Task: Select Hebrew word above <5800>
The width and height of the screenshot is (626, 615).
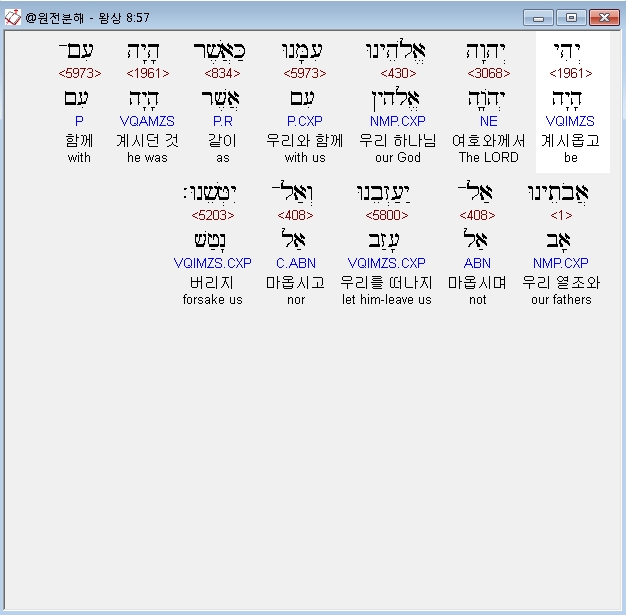Action: pos(384,194)
